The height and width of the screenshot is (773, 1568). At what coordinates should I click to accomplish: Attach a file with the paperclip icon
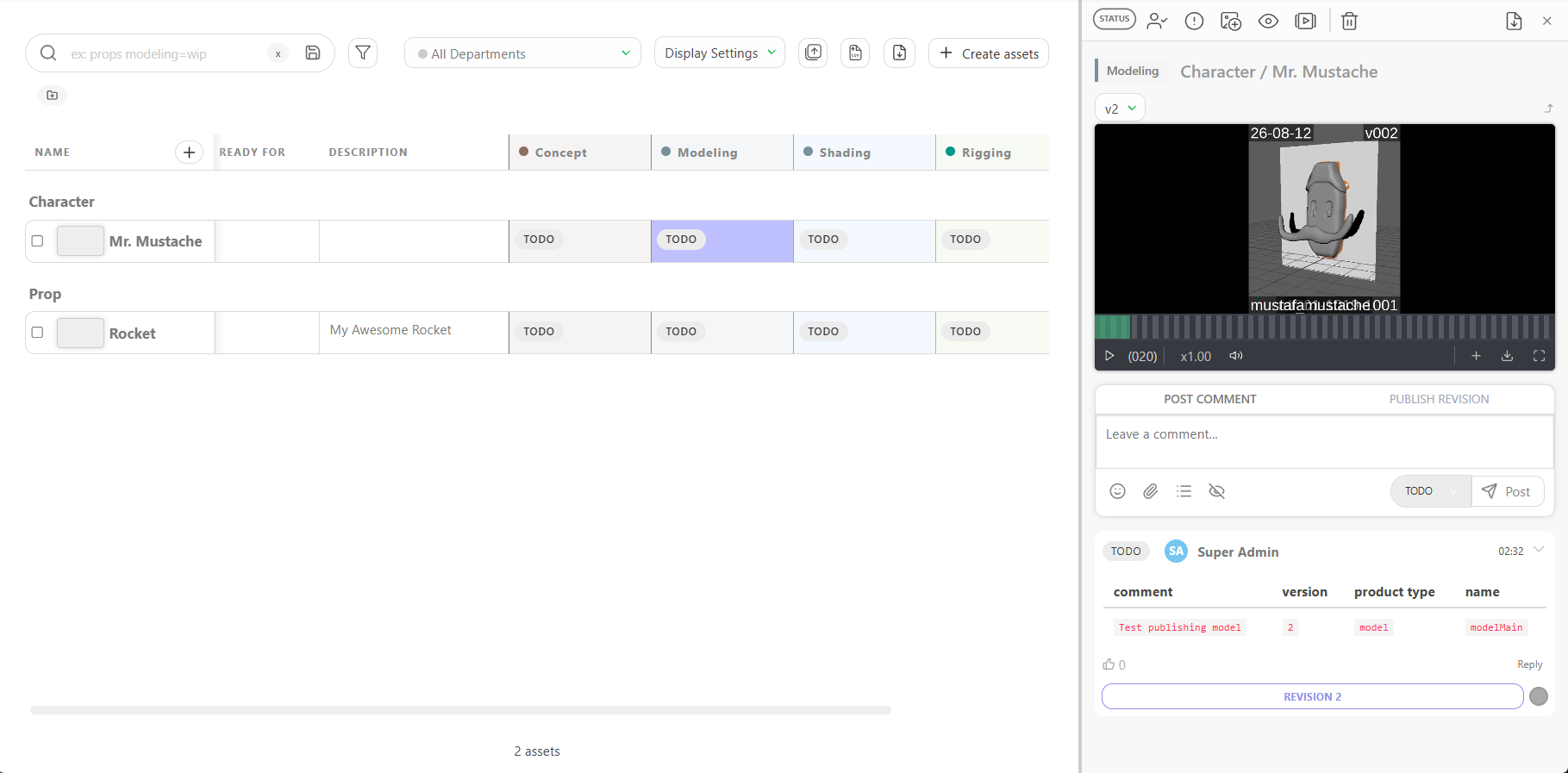tap(1150, 491)
